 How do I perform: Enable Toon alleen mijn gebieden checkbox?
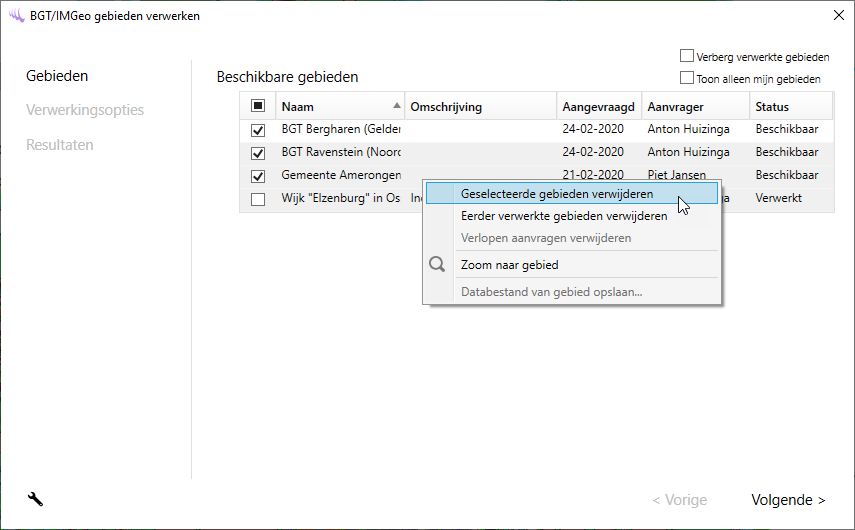point(687,78)
